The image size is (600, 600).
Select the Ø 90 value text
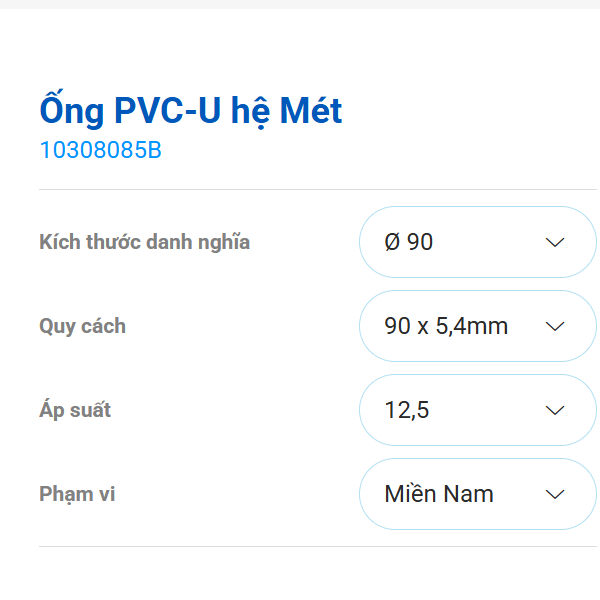click(409, 242)
